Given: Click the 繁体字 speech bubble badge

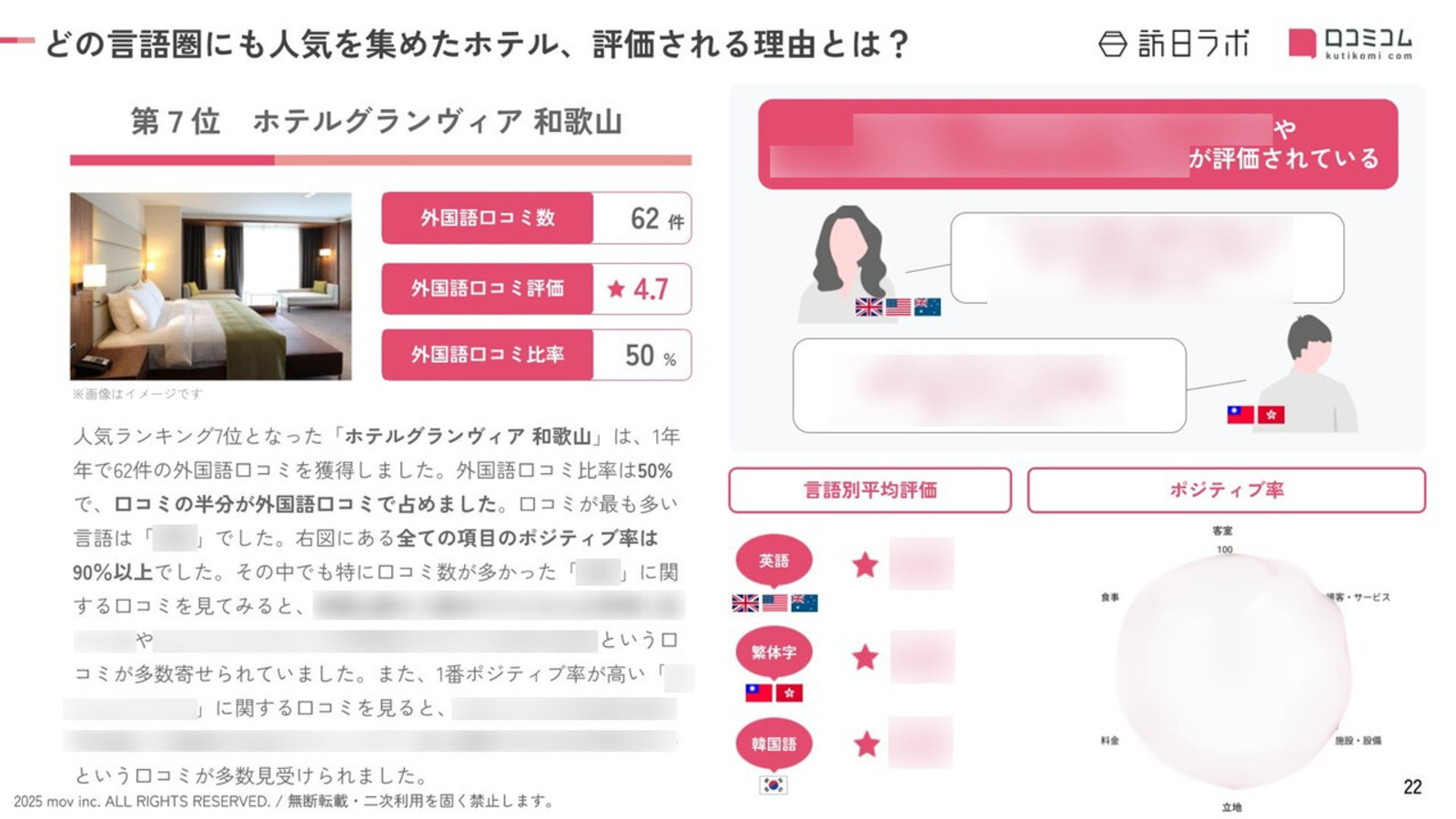Looking at the screenshot, I should [773, 652].
